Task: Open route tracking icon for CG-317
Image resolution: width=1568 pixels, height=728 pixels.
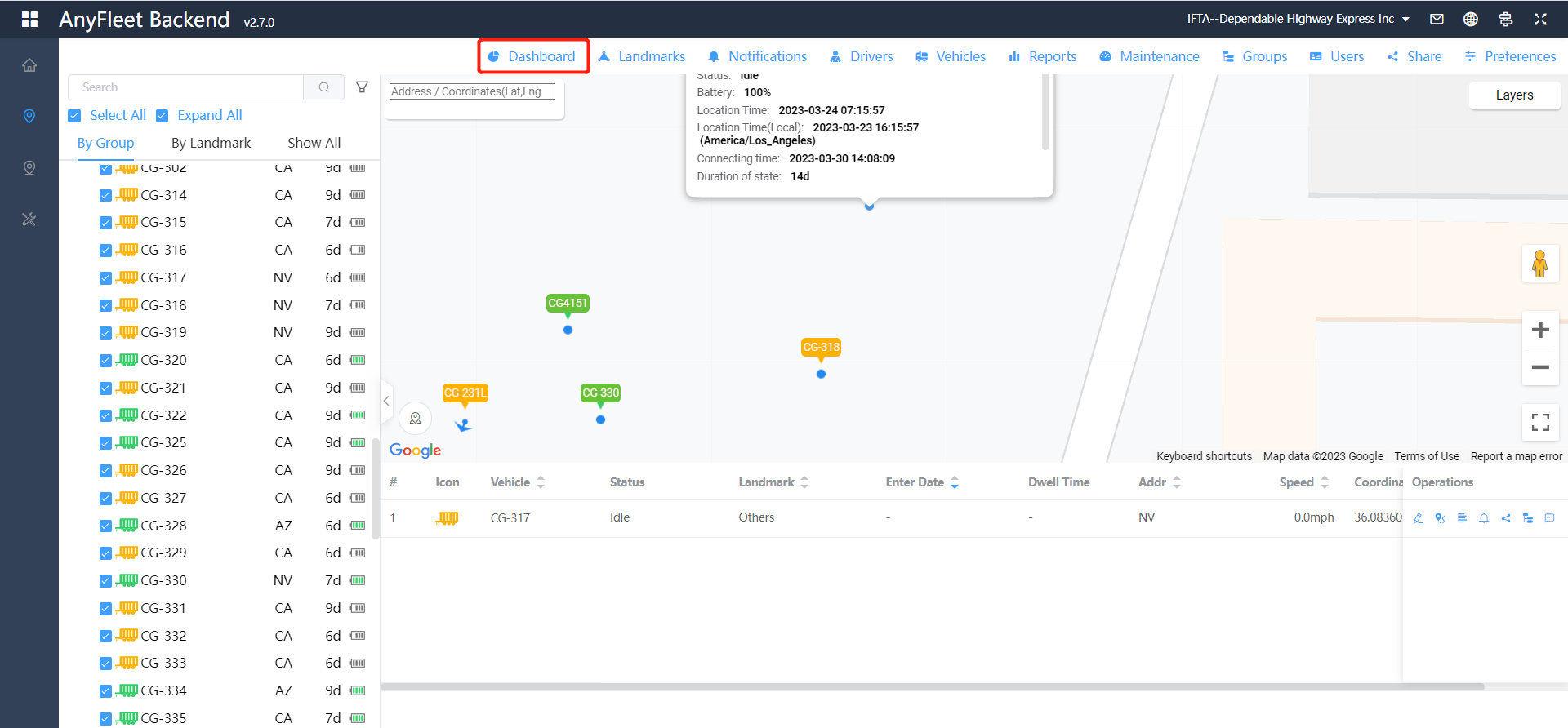Action: point(1440,518)
